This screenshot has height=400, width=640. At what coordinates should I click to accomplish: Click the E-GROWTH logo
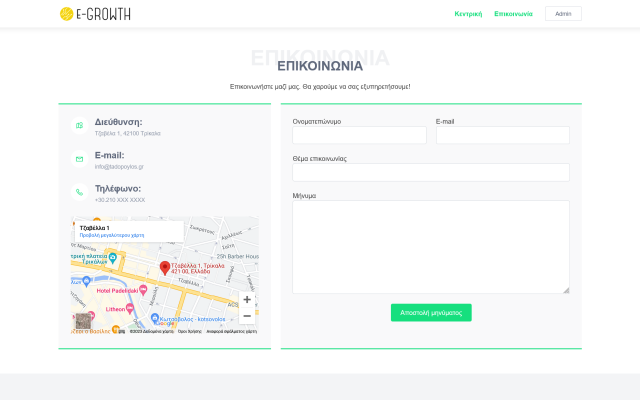tap(95, 14)
